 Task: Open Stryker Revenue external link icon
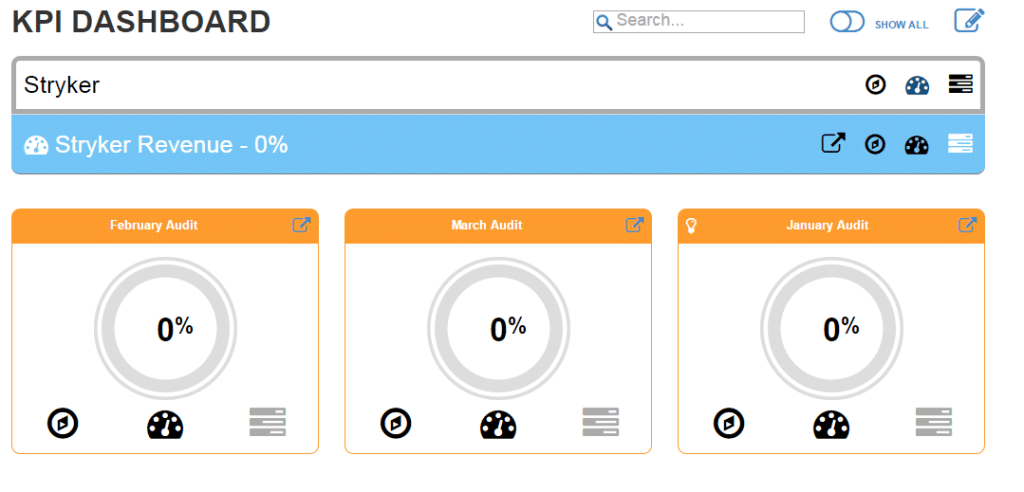pos(833,143)
